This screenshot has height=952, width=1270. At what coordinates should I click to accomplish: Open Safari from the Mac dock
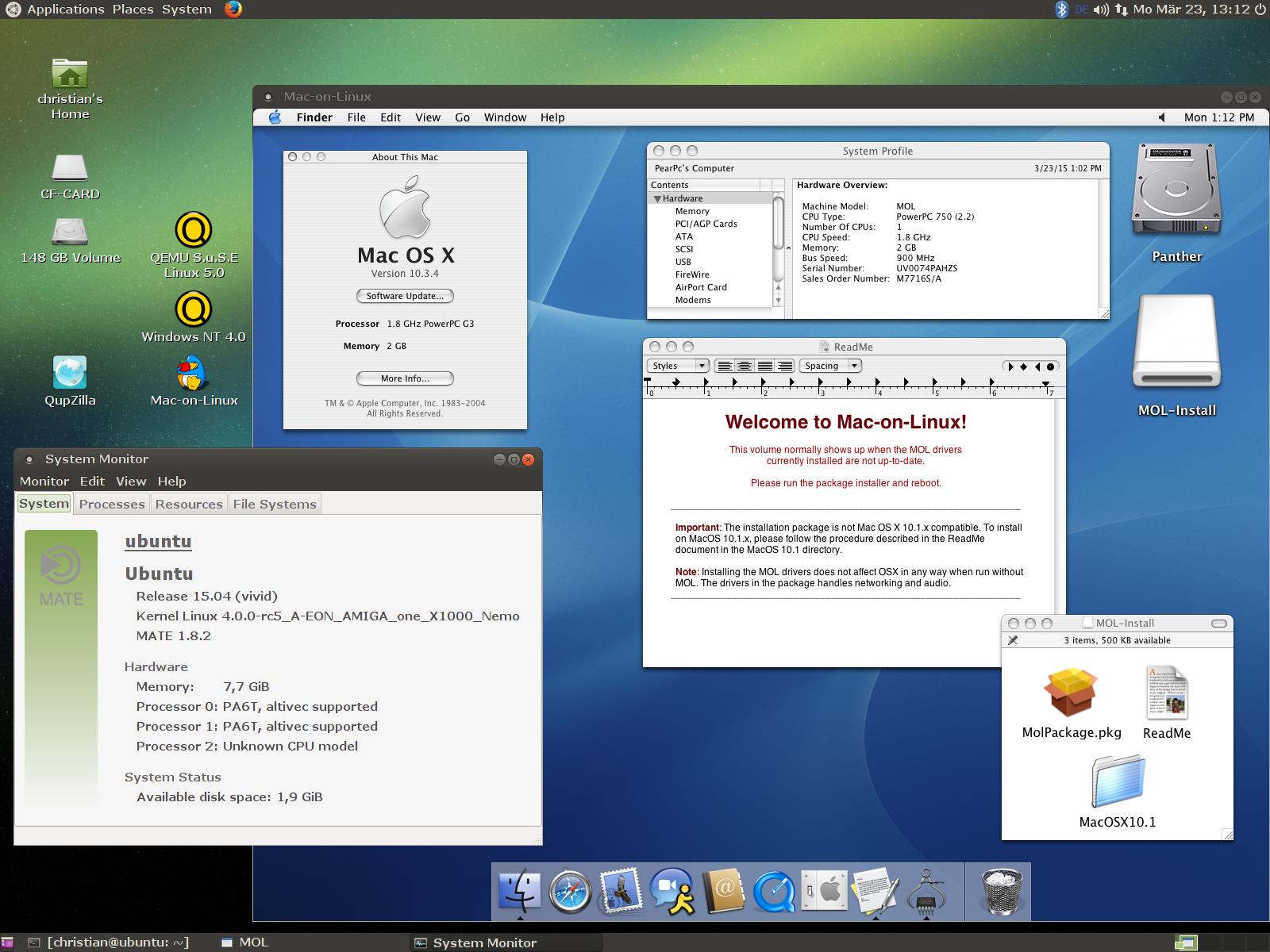click(x=570, y=890)
